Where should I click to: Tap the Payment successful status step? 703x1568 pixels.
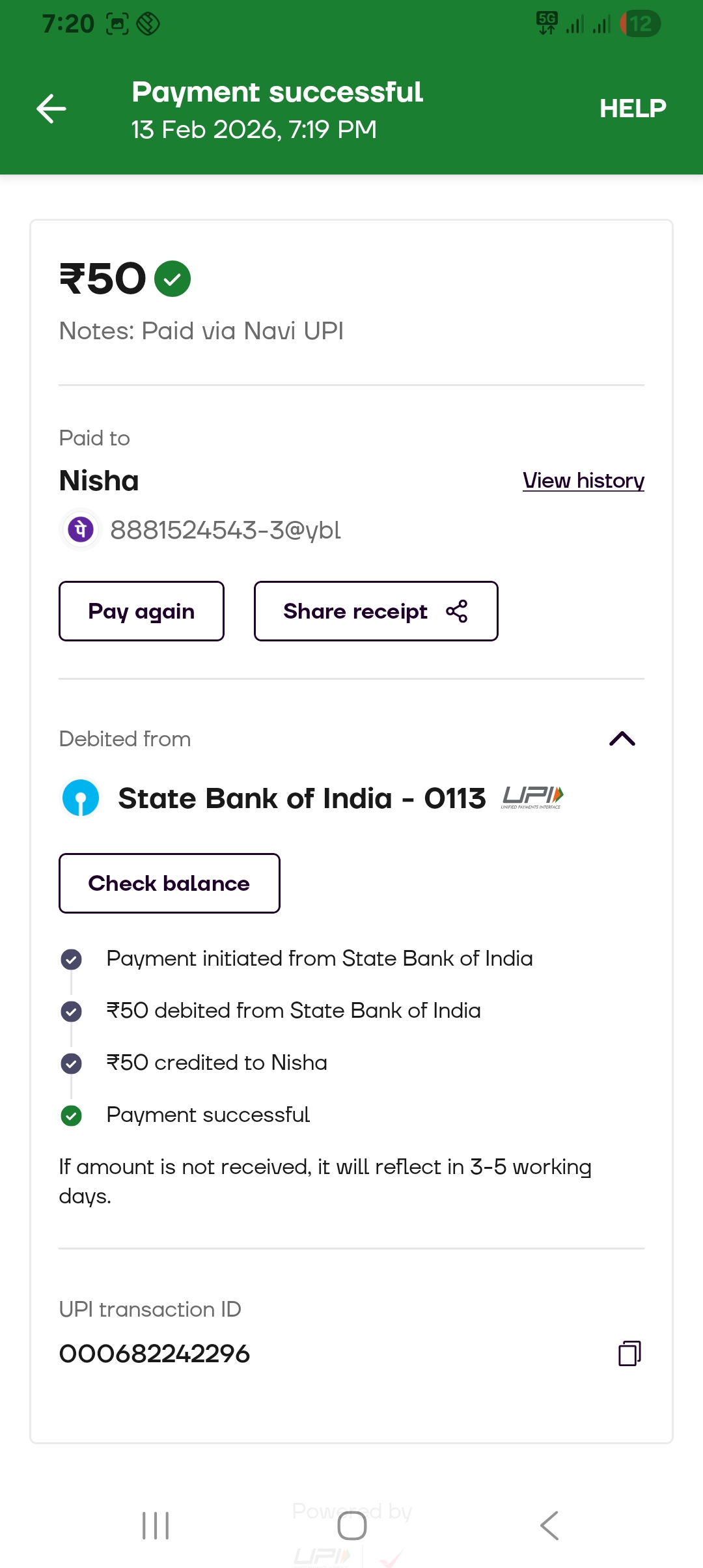pos(208,1115)
